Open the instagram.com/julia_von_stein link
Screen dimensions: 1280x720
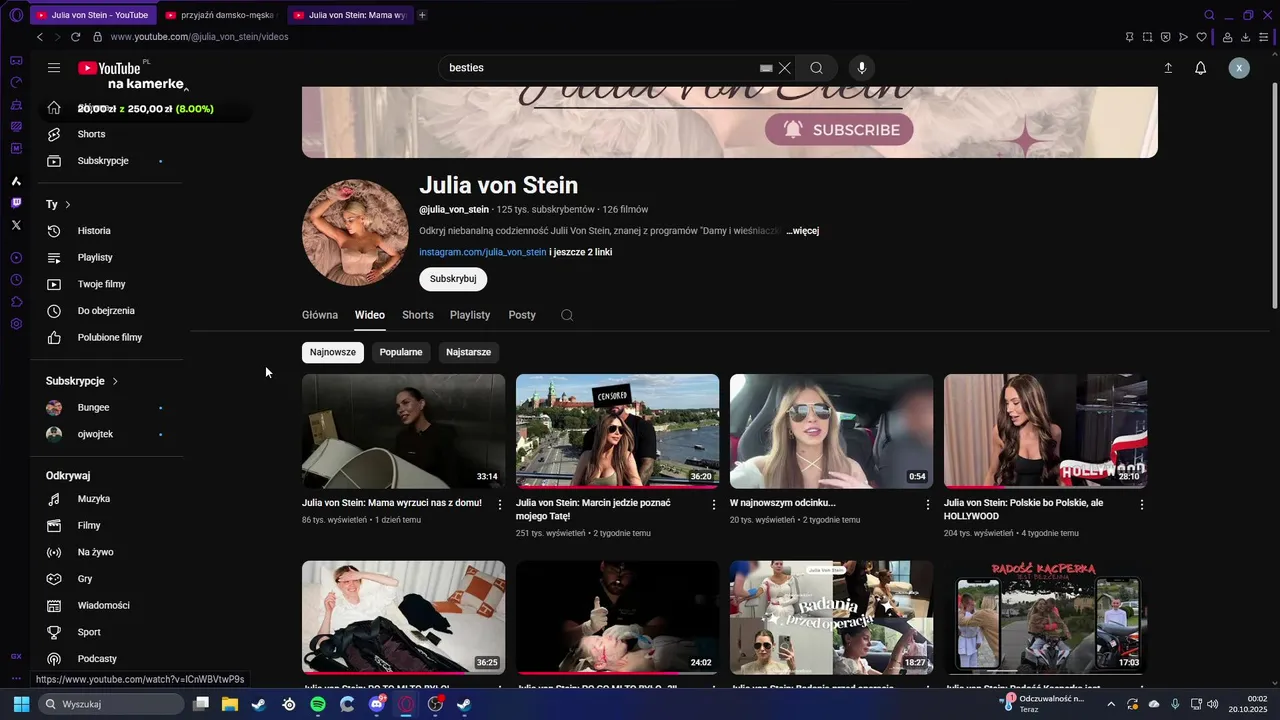(483, 252)
